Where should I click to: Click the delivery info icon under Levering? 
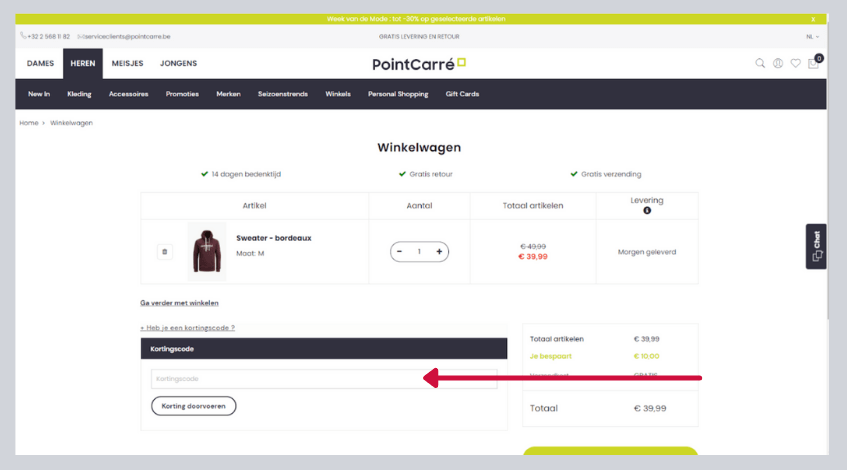pos(647,210)
